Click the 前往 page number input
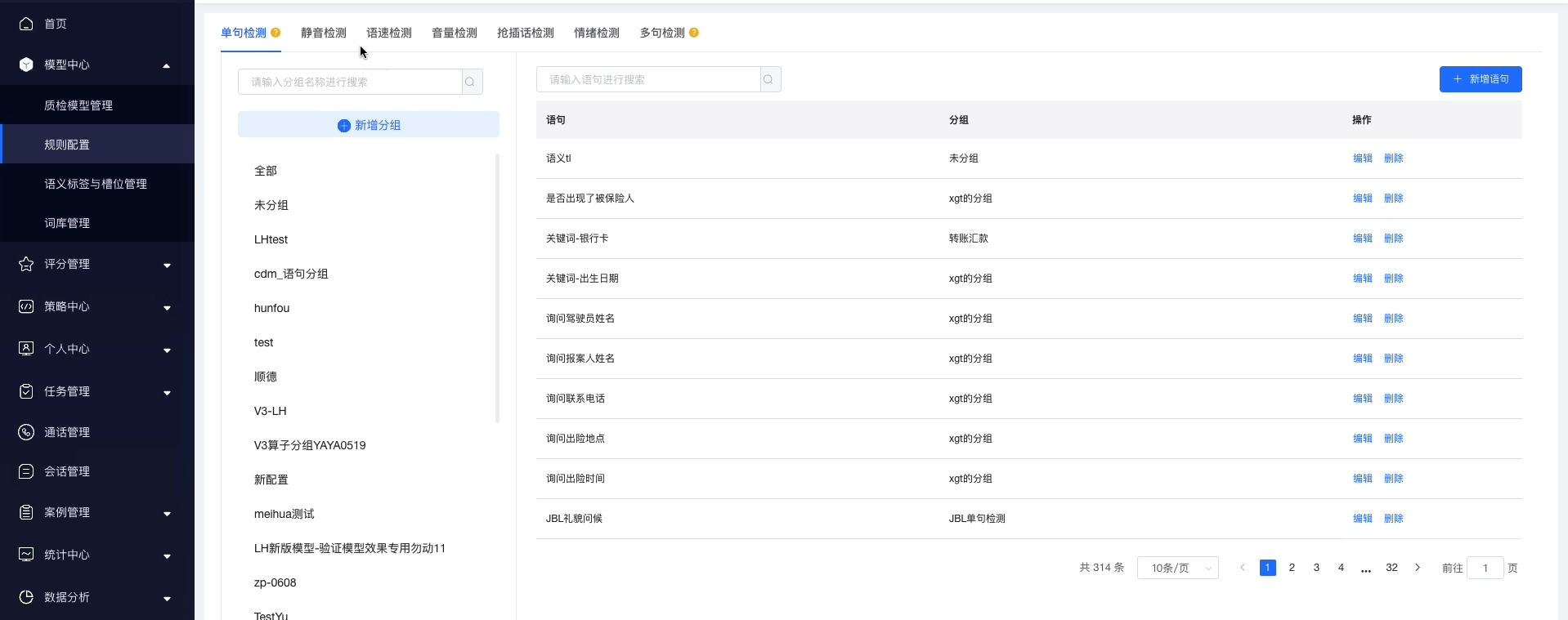This screenshot has width=1568, height=620. [1485, 568]
